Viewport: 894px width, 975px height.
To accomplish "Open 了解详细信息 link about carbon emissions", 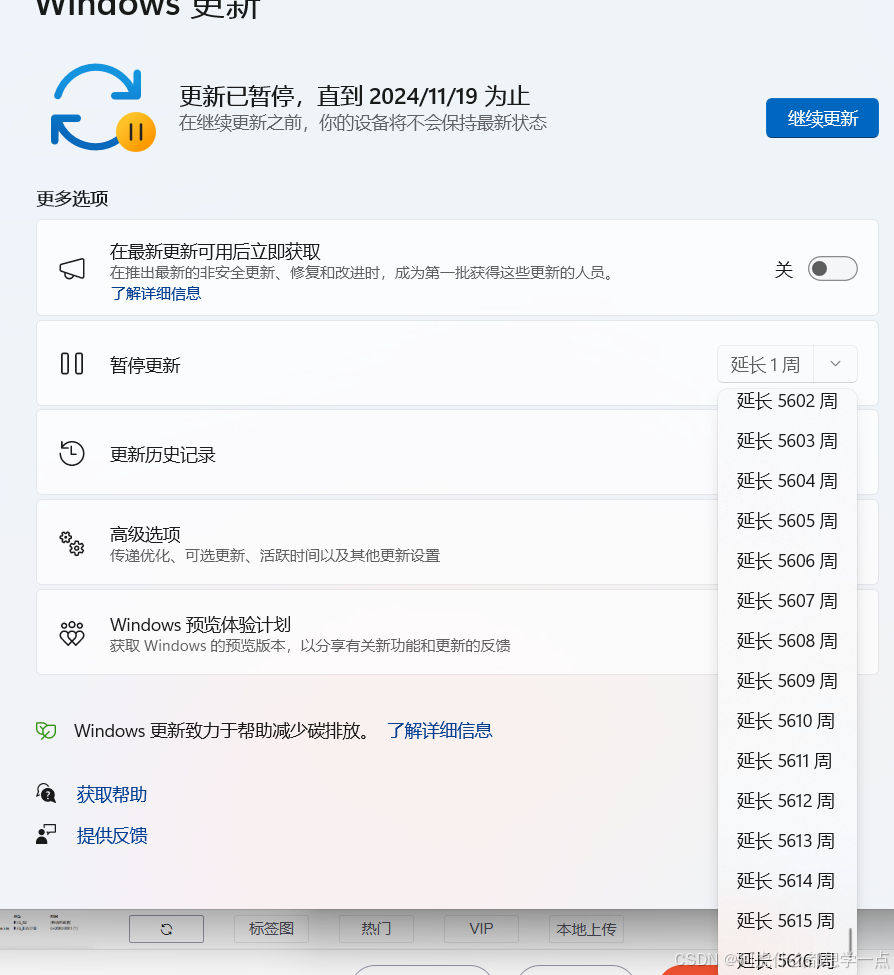I will tap(440, 731).
